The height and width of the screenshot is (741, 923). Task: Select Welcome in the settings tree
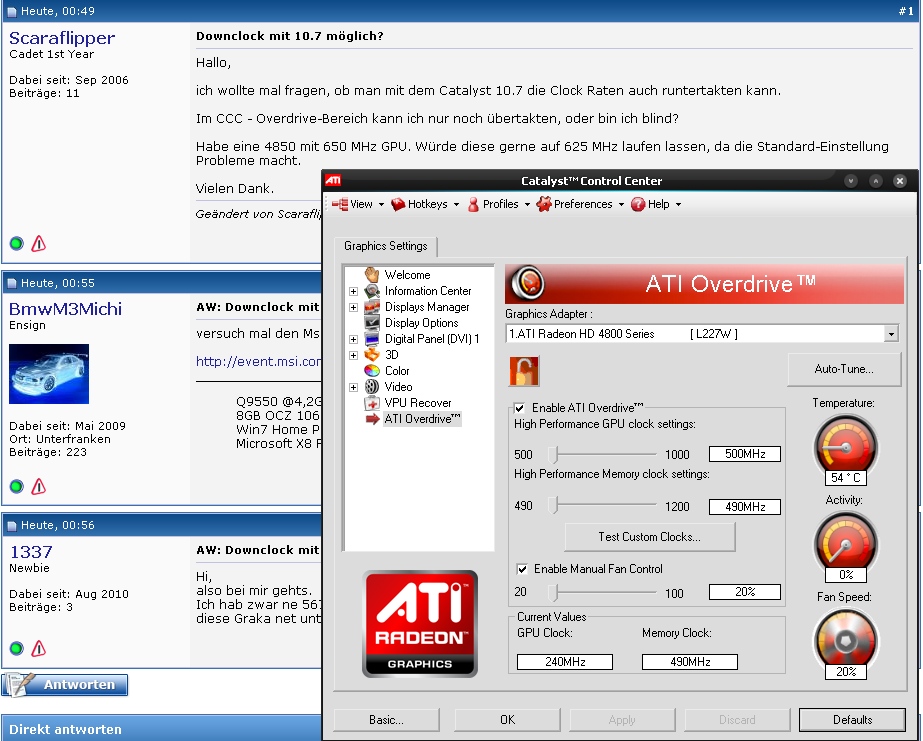[407, 275]
